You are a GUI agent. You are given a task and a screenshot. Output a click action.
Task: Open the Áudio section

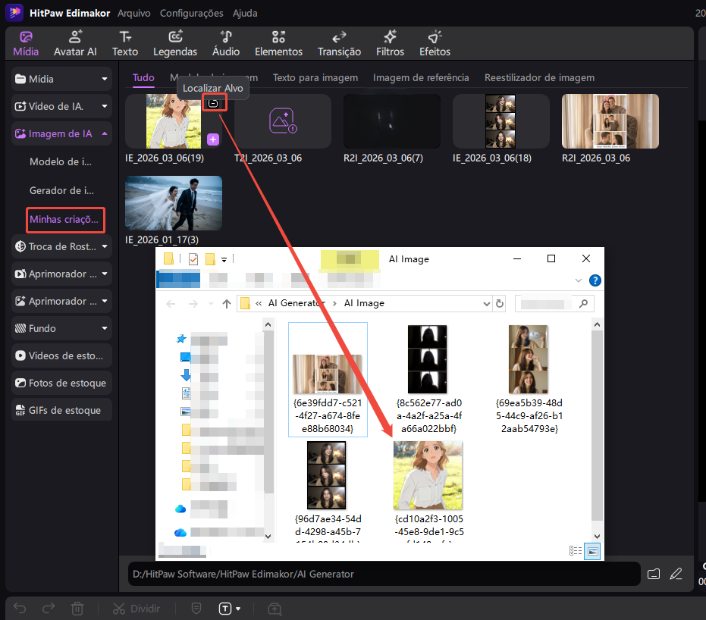click(x=226, y=43)
